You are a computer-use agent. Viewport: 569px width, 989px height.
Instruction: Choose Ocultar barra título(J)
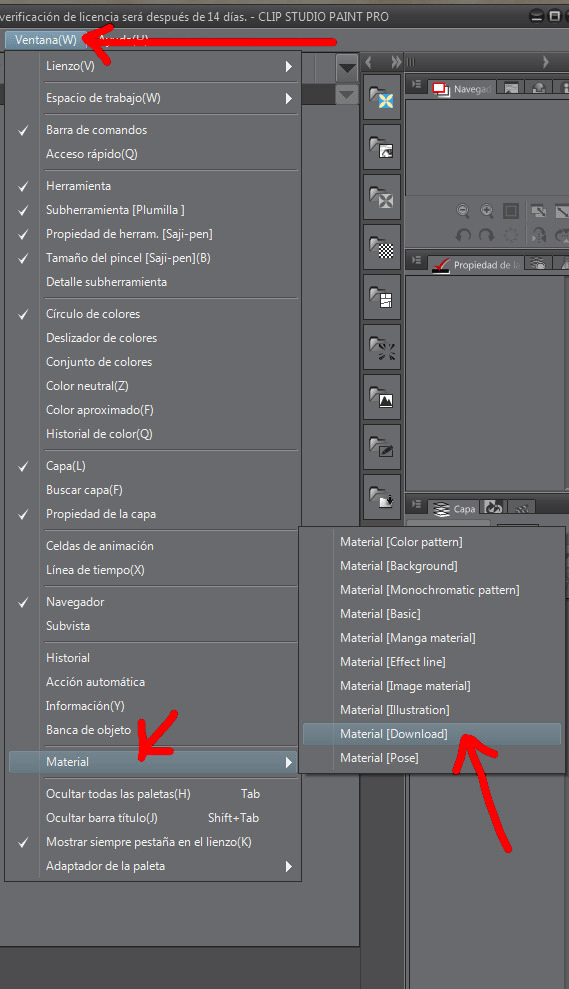153,818
